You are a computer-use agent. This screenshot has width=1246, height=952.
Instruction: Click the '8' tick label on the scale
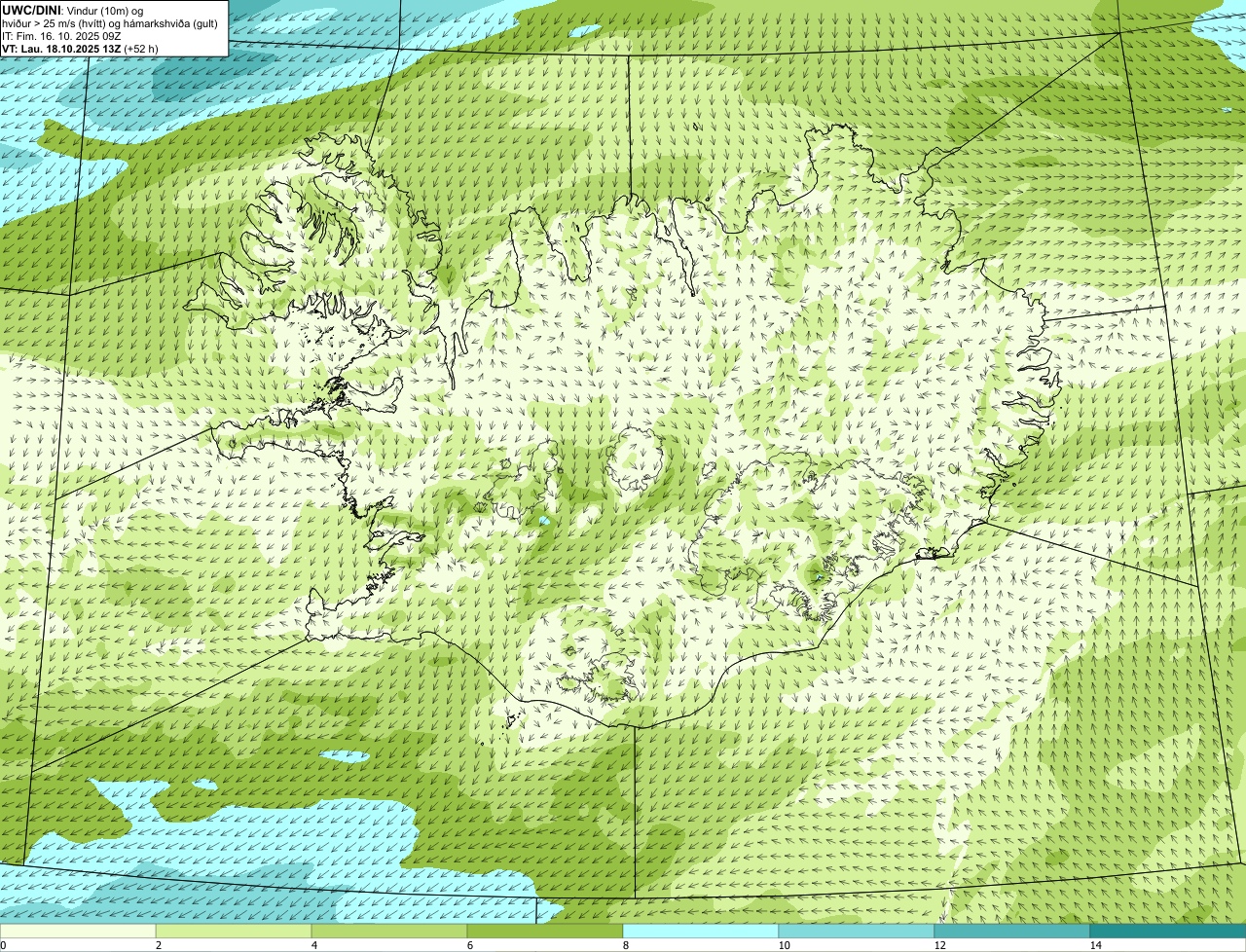(x=626, y=945)
